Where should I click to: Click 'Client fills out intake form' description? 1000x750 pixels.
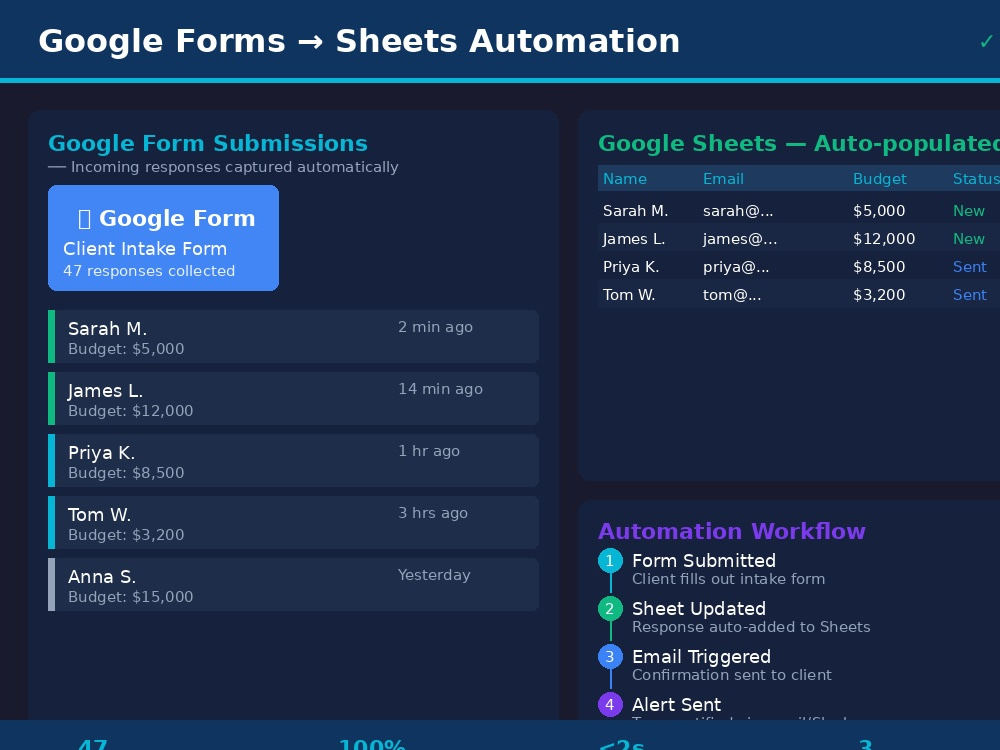728,579
